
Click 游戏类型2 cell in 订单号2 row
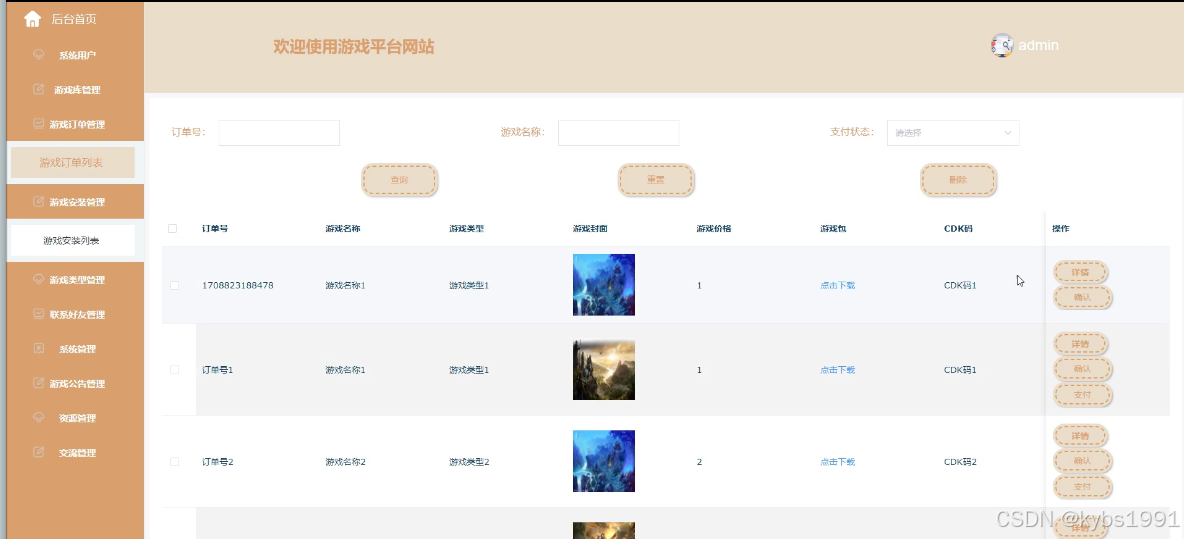click(470, 461)
